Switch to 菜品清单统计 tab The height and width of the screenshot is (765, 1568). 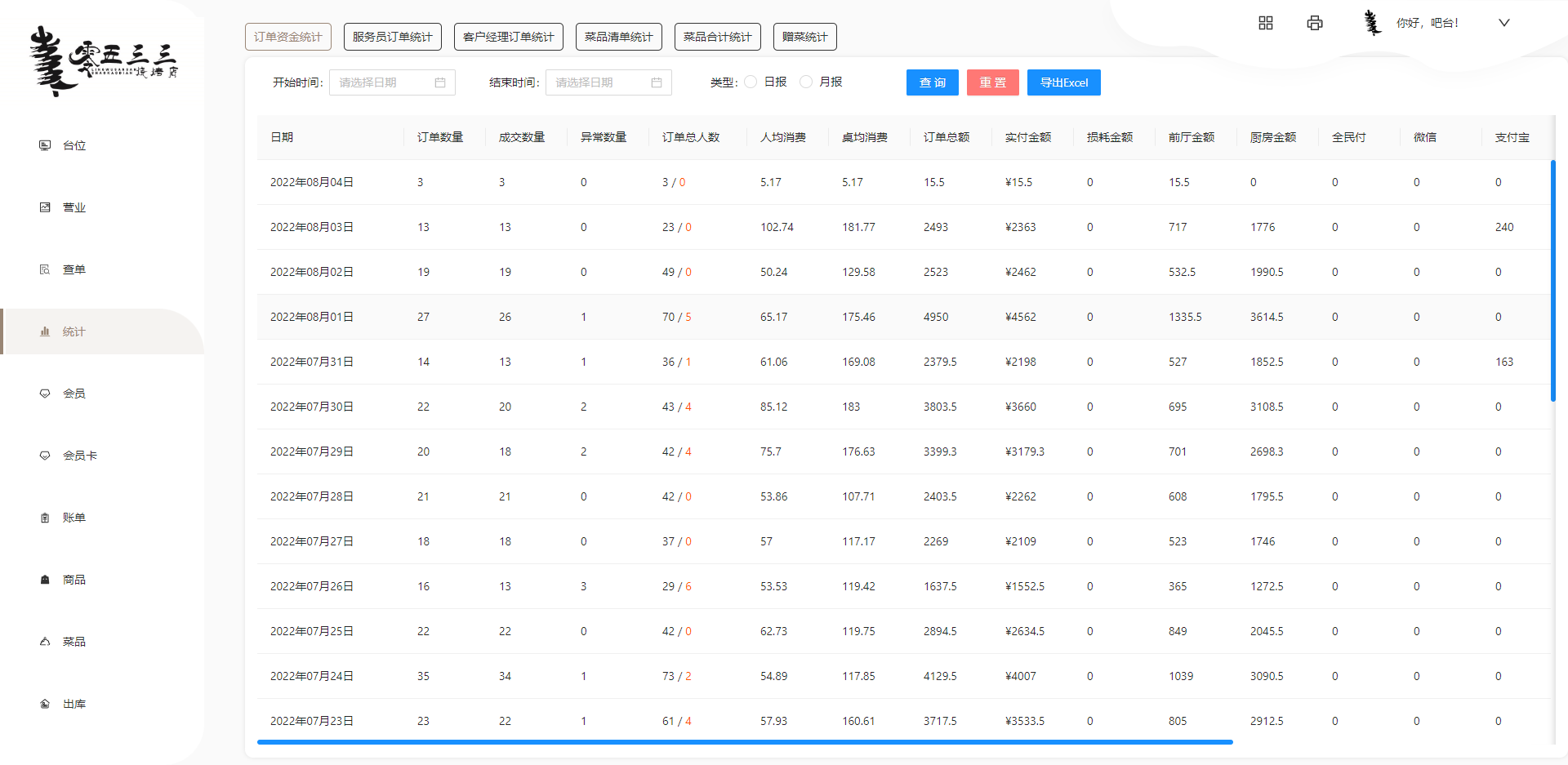click(x=618, y=37)
